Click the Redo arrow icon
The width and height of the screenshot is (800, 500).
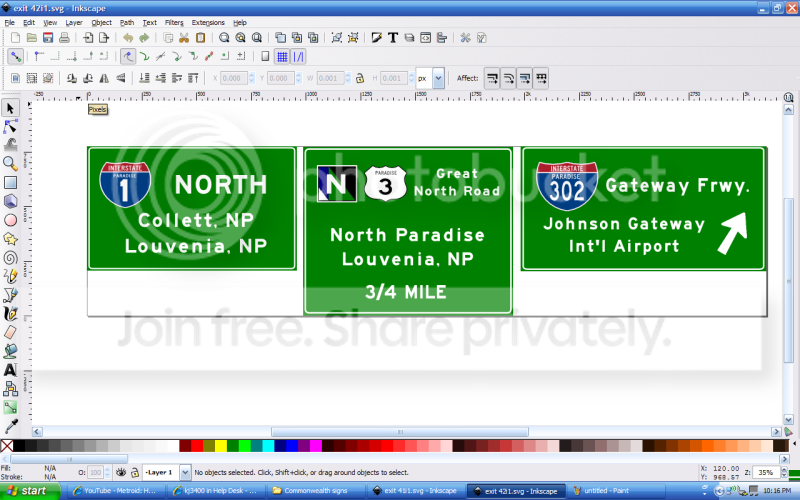tap(144, 38)
